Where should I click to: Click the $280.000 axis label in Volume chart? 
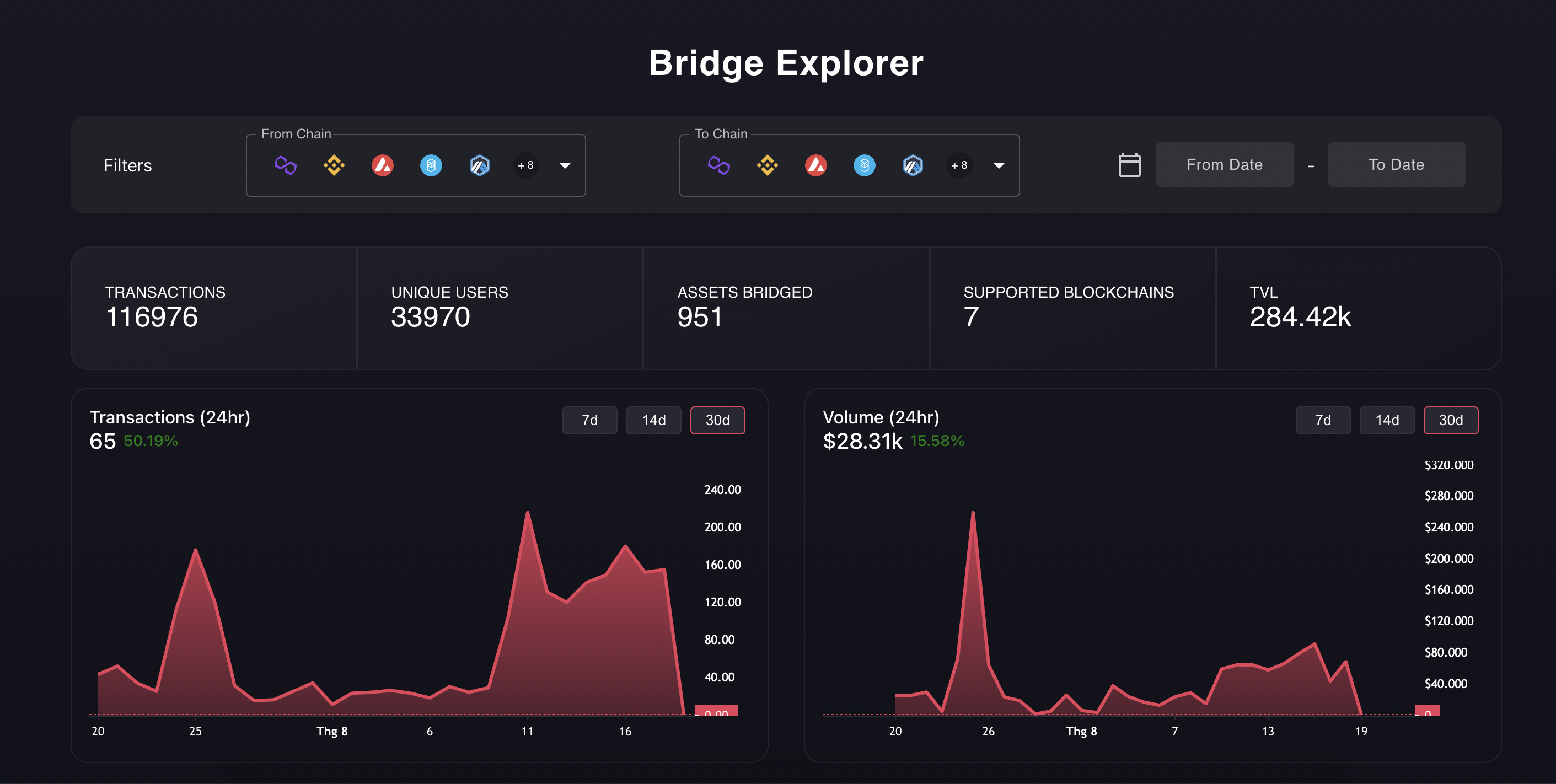click(x=1448, y=496)
